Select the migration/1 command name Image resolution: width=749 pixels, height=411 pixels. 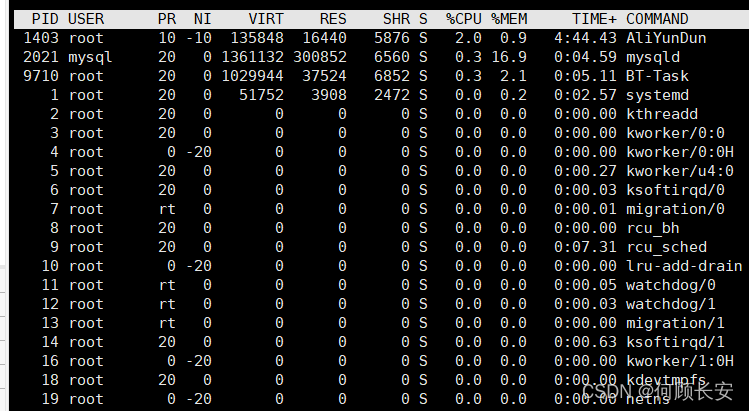(675, 323)
